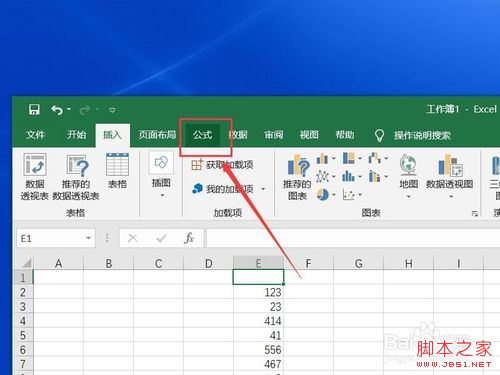500x375 pixels.
Task: Open the 数据透视表 PivotTable icon
Action: (x=35, y=177)
